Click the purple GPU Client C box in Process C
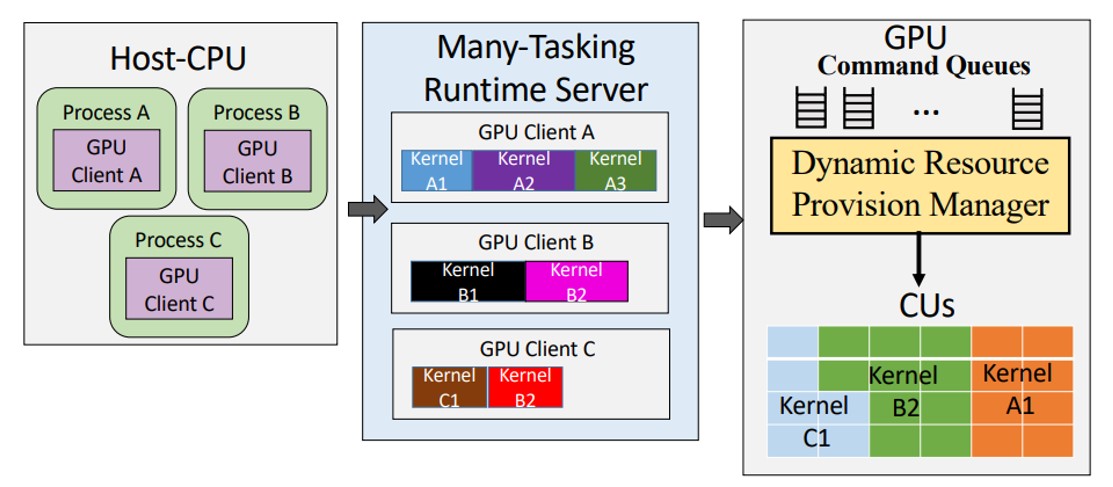Viewport: 1113px width, 487px height. click(x=179, y=289)
